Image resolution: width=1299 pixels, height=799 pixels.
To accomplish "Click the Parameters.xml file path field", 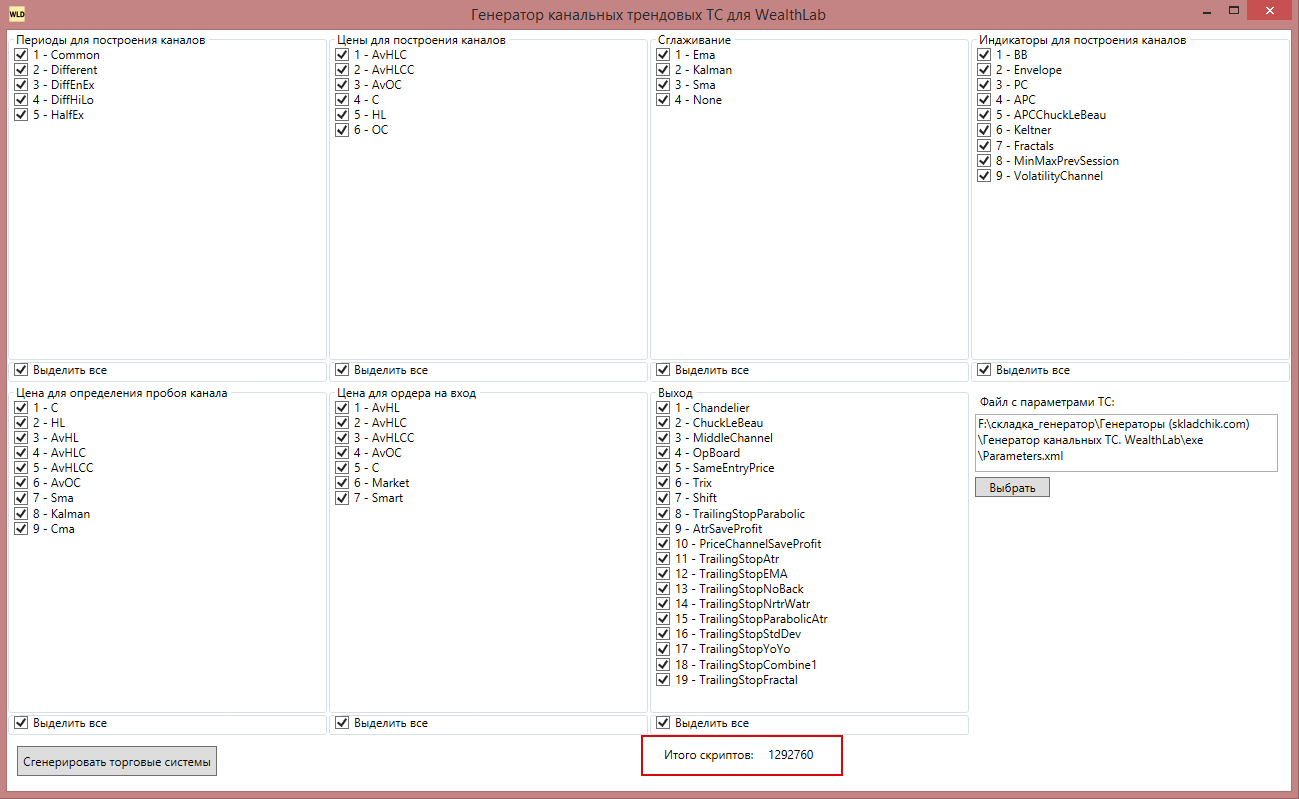I will pyautogui.click(x=1126, y=442).
